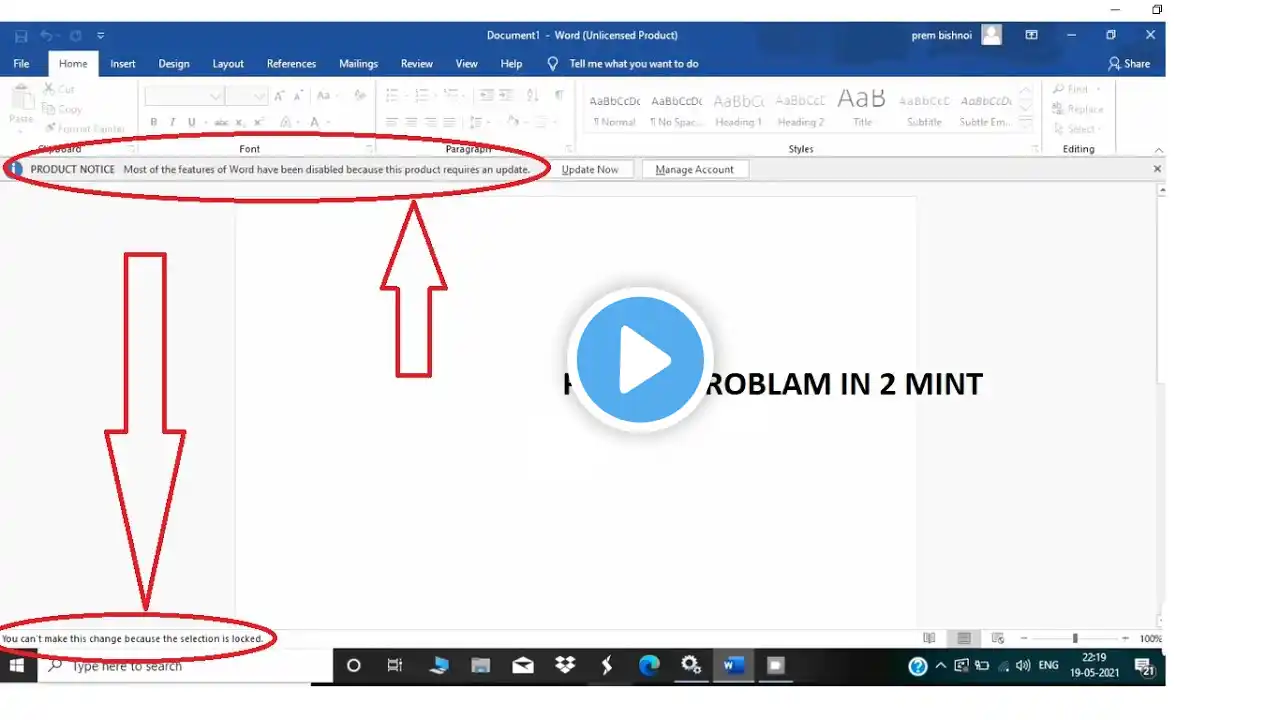The height and width of the screenshot is (720, 1280).
Task: Click the Cut scissors icon
Action: pos(48,89)
